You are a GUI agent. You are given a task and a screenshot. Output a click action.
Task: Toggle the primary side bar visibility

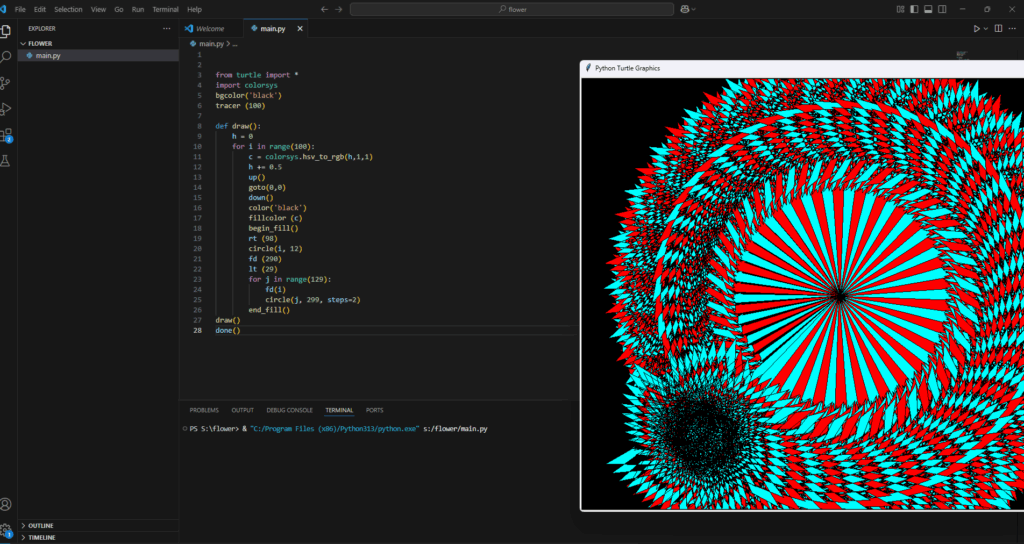914,9
